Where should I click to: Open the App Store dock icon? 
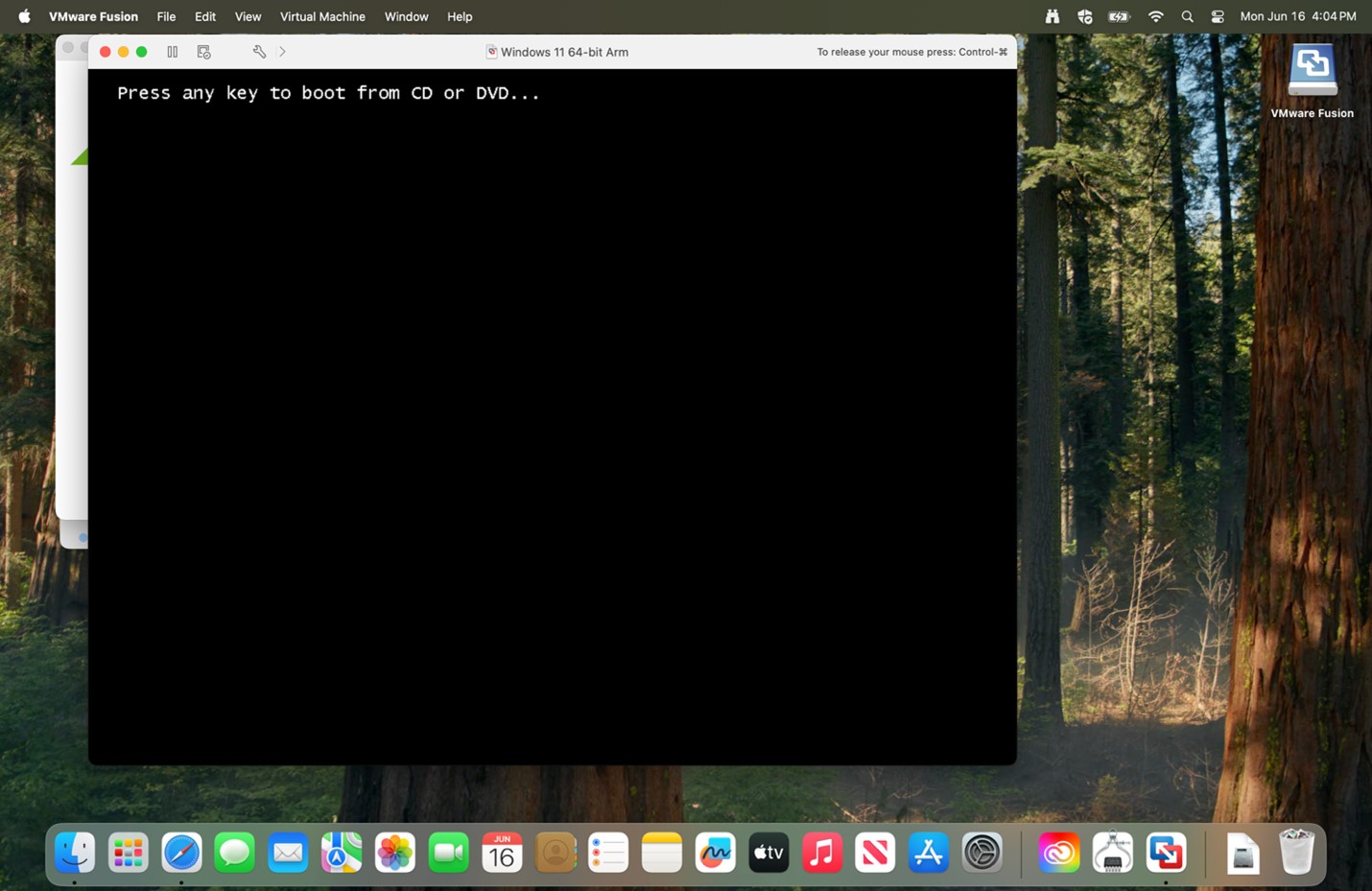[x=928, y=853]
